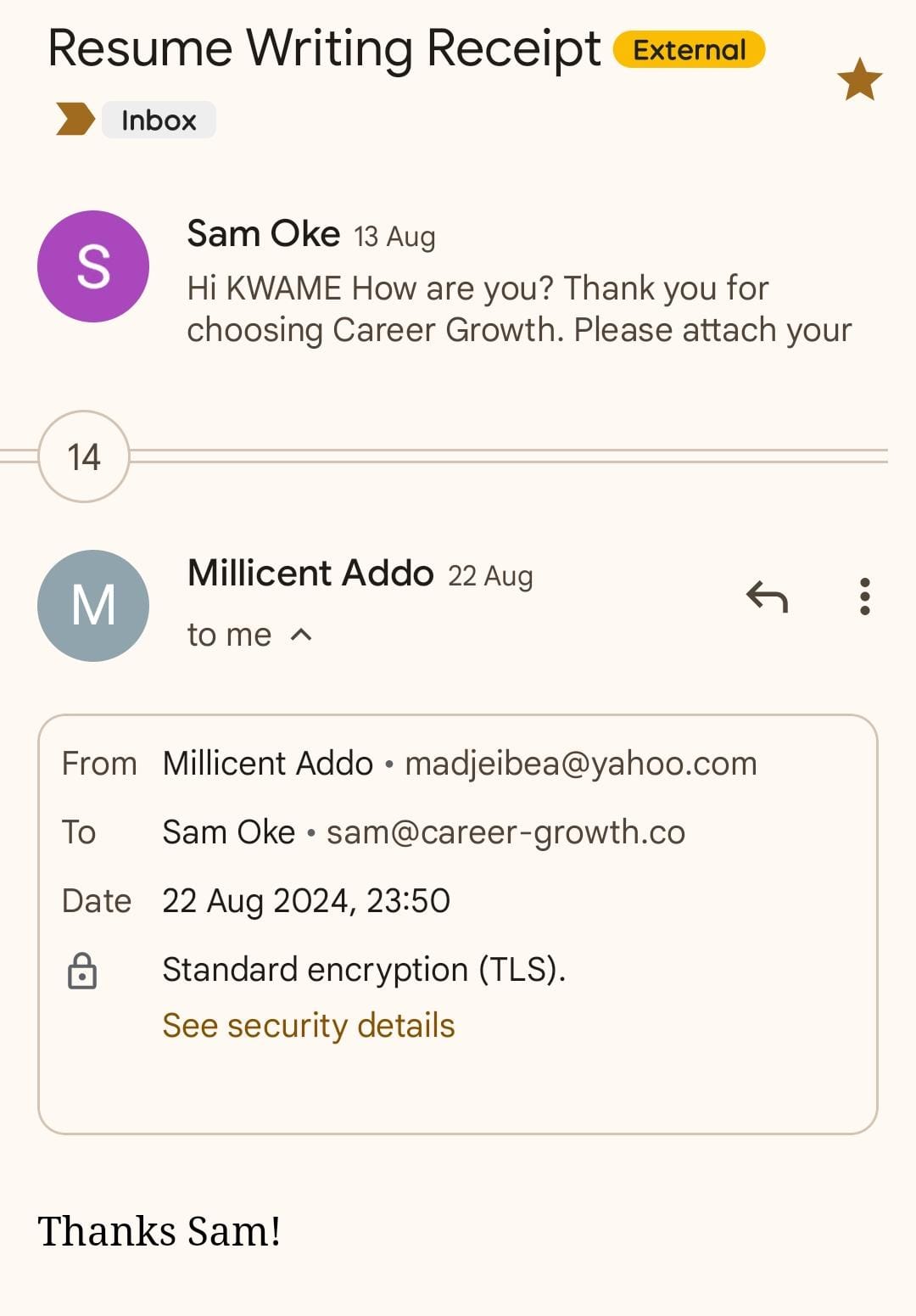Open Millicent Addo's gray avatar

[x=93, y=606]
